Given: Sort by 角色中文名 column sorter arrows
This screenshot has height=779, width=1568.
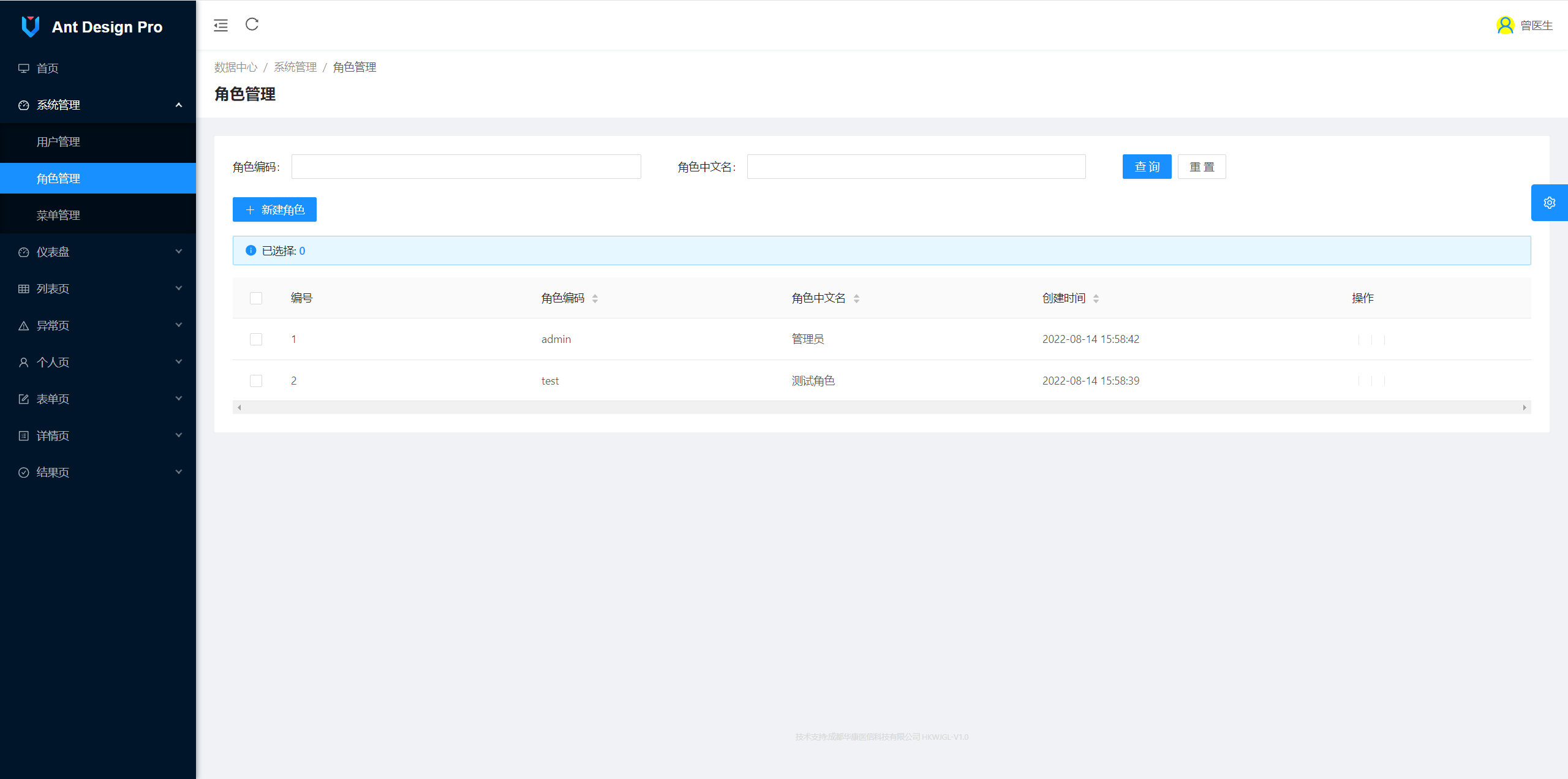Looking at the screenshot, I should point(856,298).
